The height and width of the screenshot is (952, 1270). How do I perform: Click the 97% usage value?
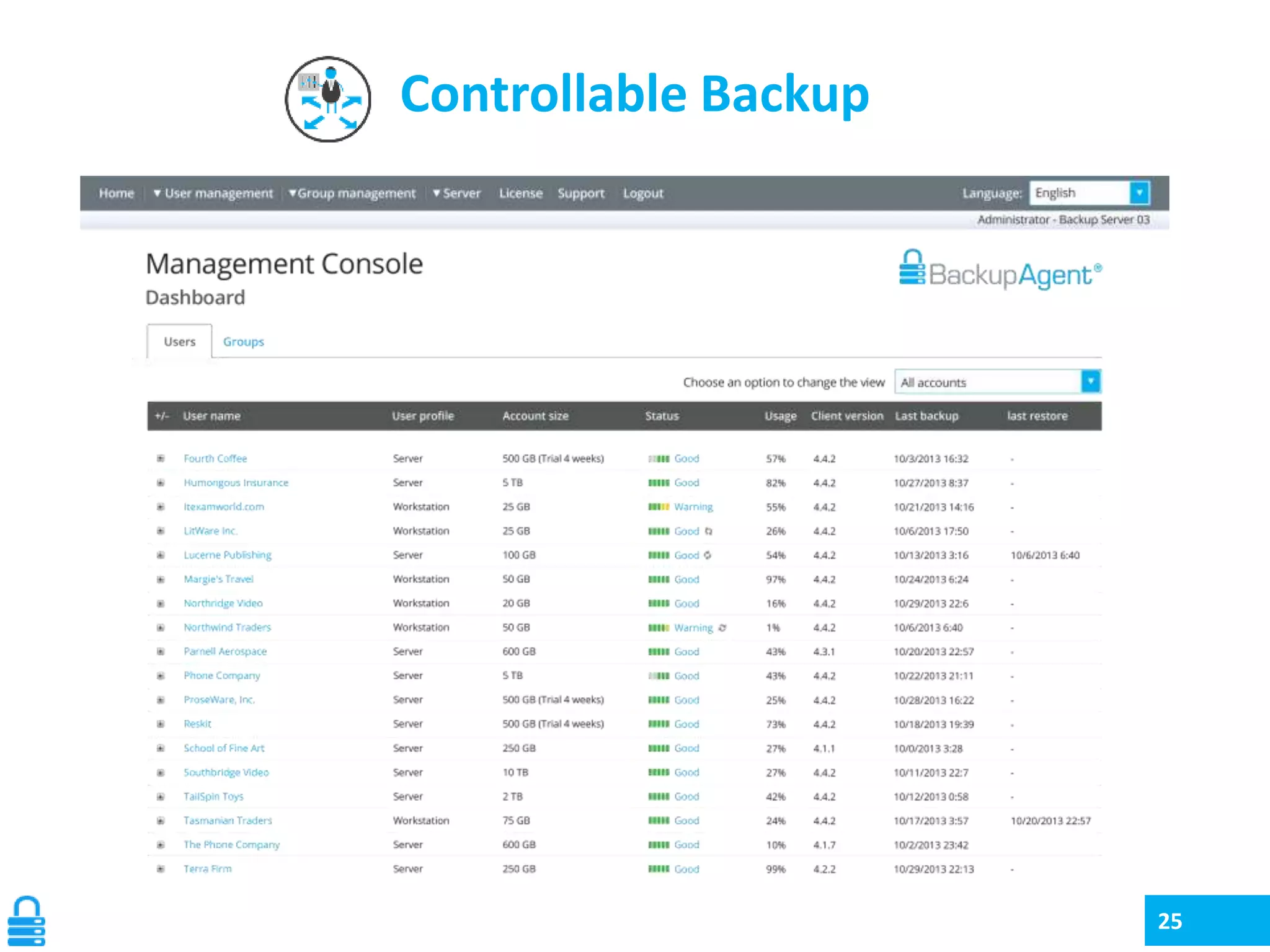click(775, 580)
